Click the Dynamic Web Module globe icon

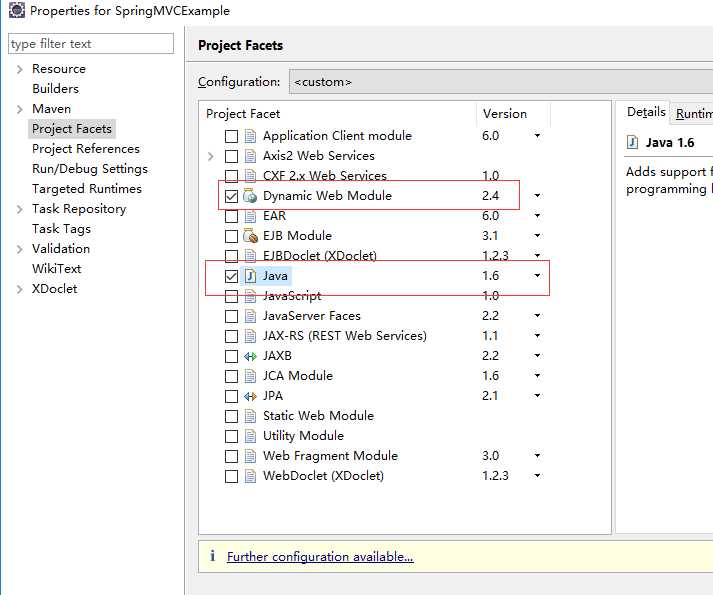pyautogui.click(x=250, y=196)
